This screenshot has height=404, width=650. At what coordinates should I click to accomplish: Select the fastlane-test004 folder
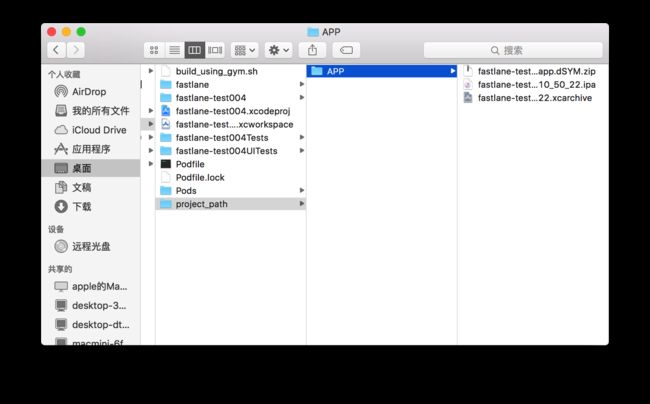coord(230,98)
